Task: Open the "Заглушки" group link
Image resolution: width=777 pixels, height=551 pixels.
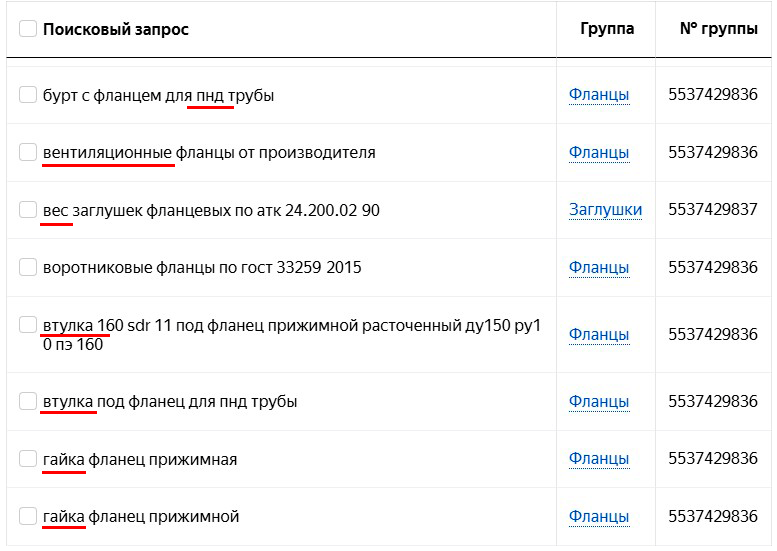Action: click(x=605, y=210)
